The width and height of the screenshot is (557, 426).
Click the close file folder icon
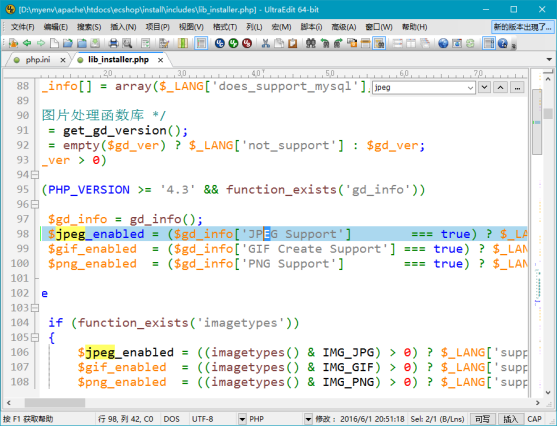[x=82, y=43]
